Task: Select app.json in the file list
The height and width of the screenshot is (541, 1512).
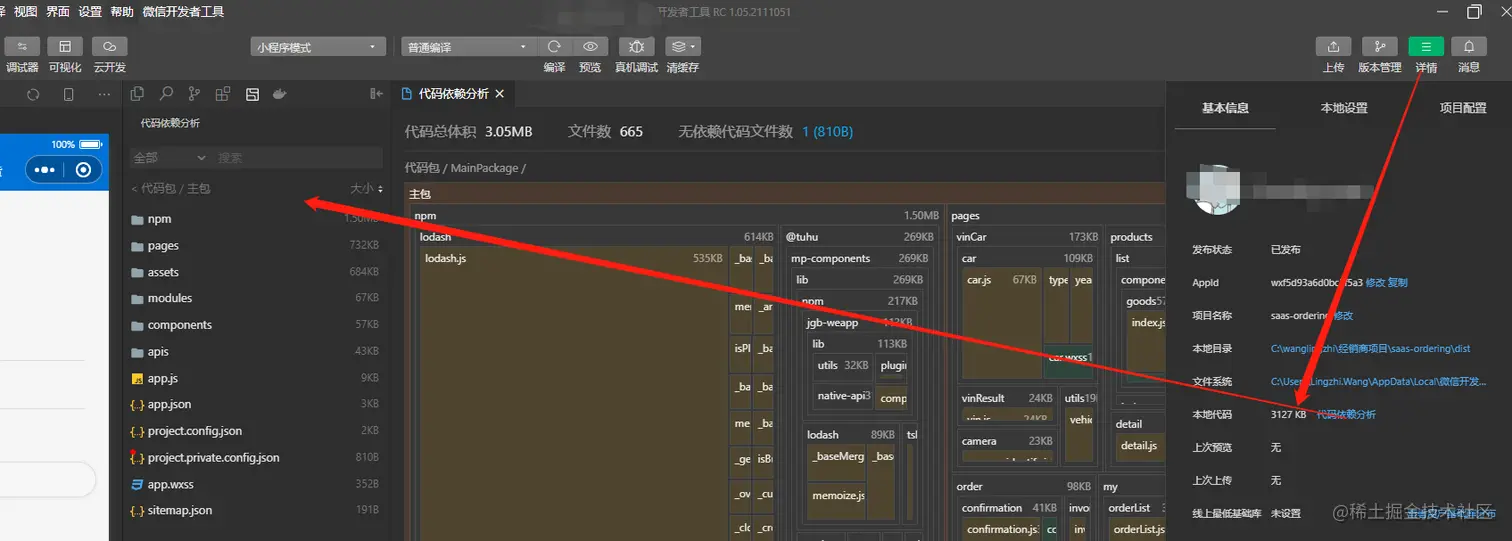Action: pyautogui.click(x=255, y=404)
